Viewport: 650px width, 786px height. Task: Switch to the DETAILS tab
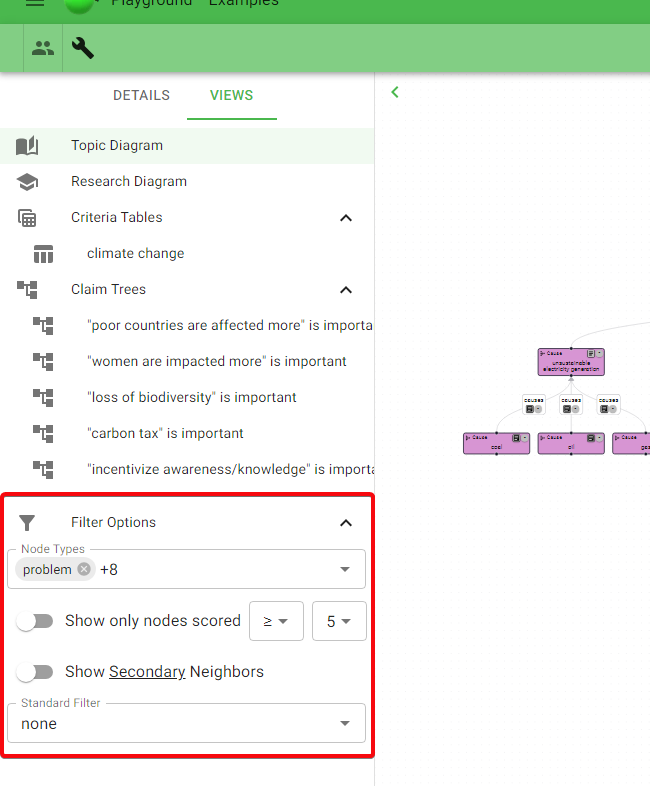tap(141, 95)
